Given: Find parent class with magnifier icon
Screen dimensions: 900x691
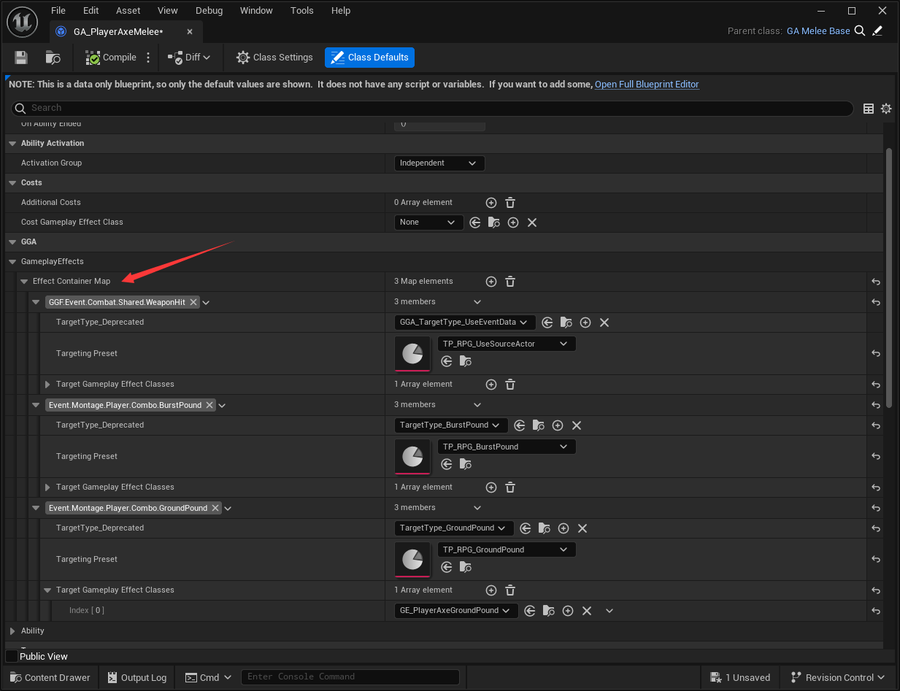Looking at the screenshot, I should coord(860,31).
